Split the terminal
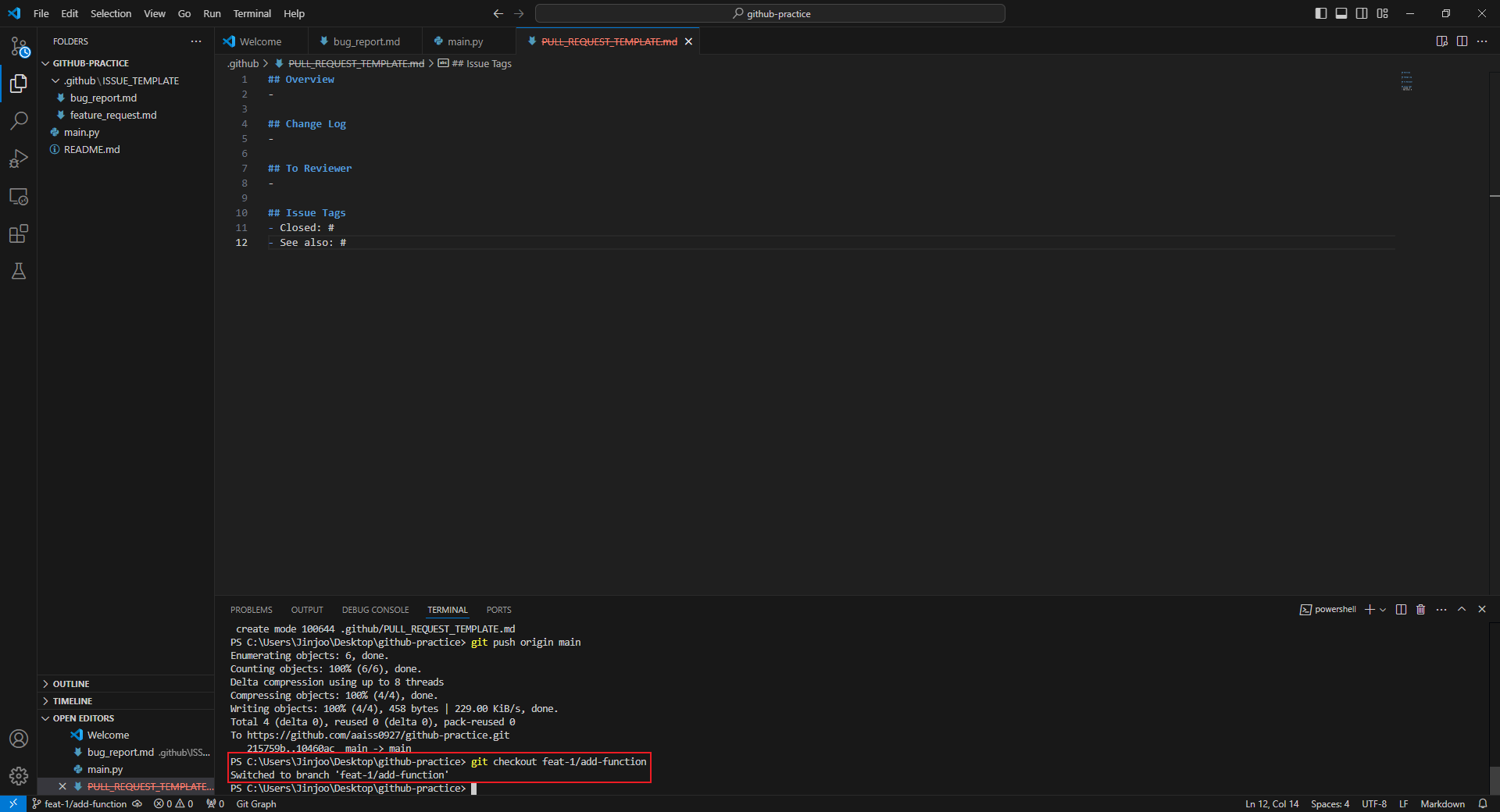The height and width of the screenshot is (812, 1500). point(1401,609)
